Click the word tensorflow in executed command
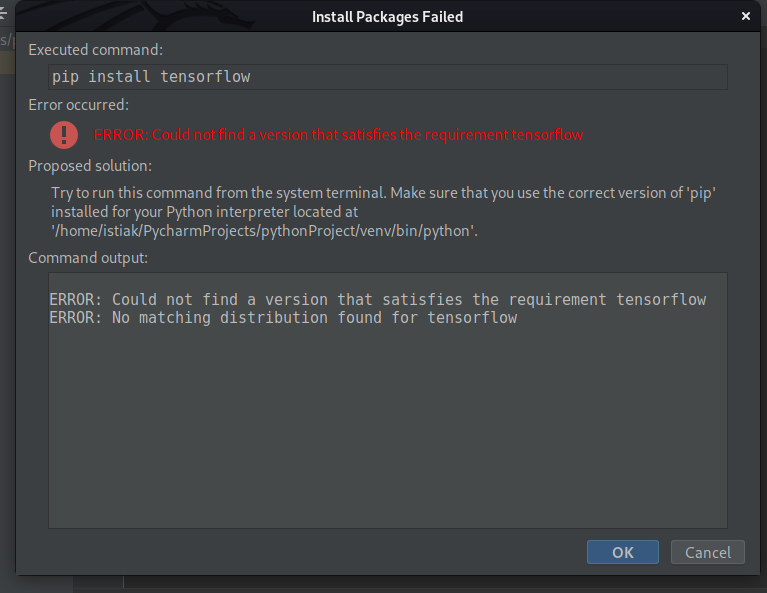767x593 pixels. 205,77
